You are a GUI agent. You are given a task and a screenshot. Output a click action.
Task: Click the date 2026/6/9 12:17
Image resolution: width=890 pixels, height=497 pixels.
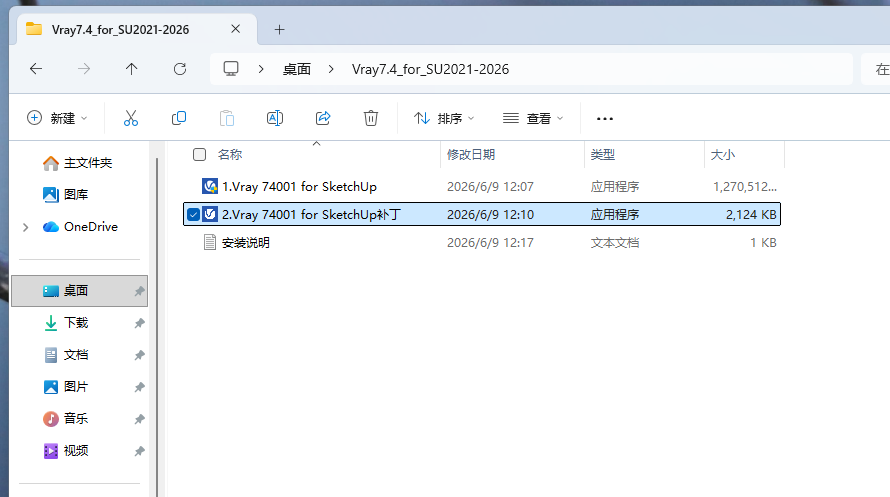(490, 243)
